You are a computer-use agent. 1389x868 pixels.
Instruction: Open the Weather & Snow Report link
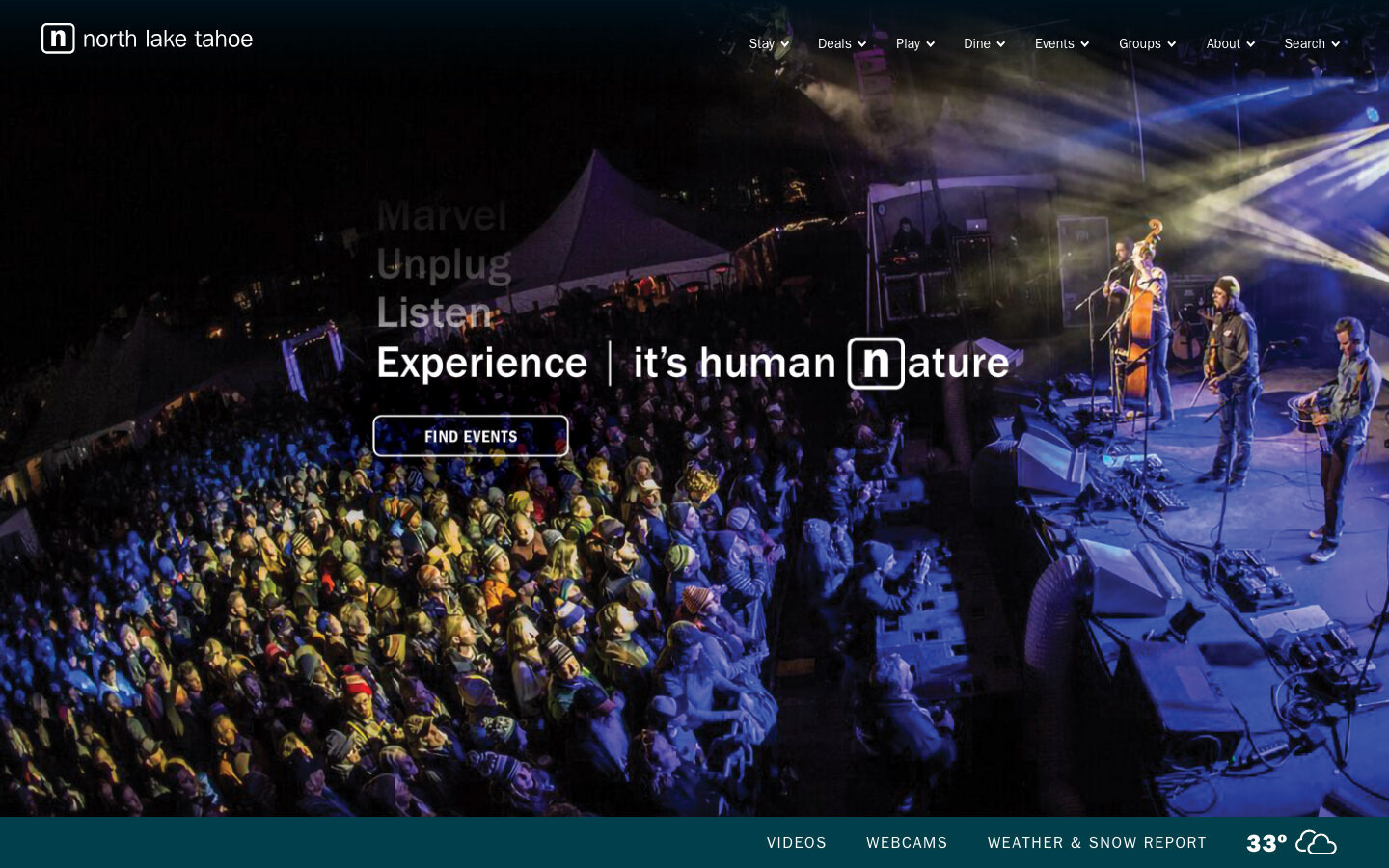tap(1097, 843)
